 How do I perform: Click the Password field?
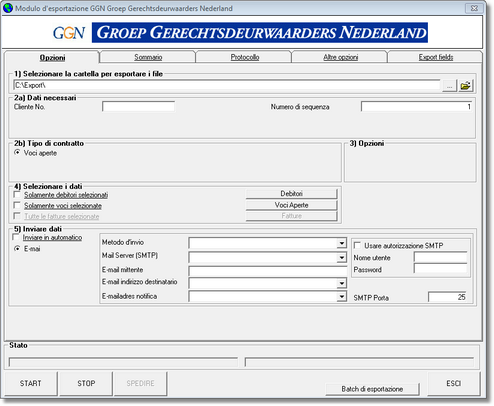(x=440, y=269)
